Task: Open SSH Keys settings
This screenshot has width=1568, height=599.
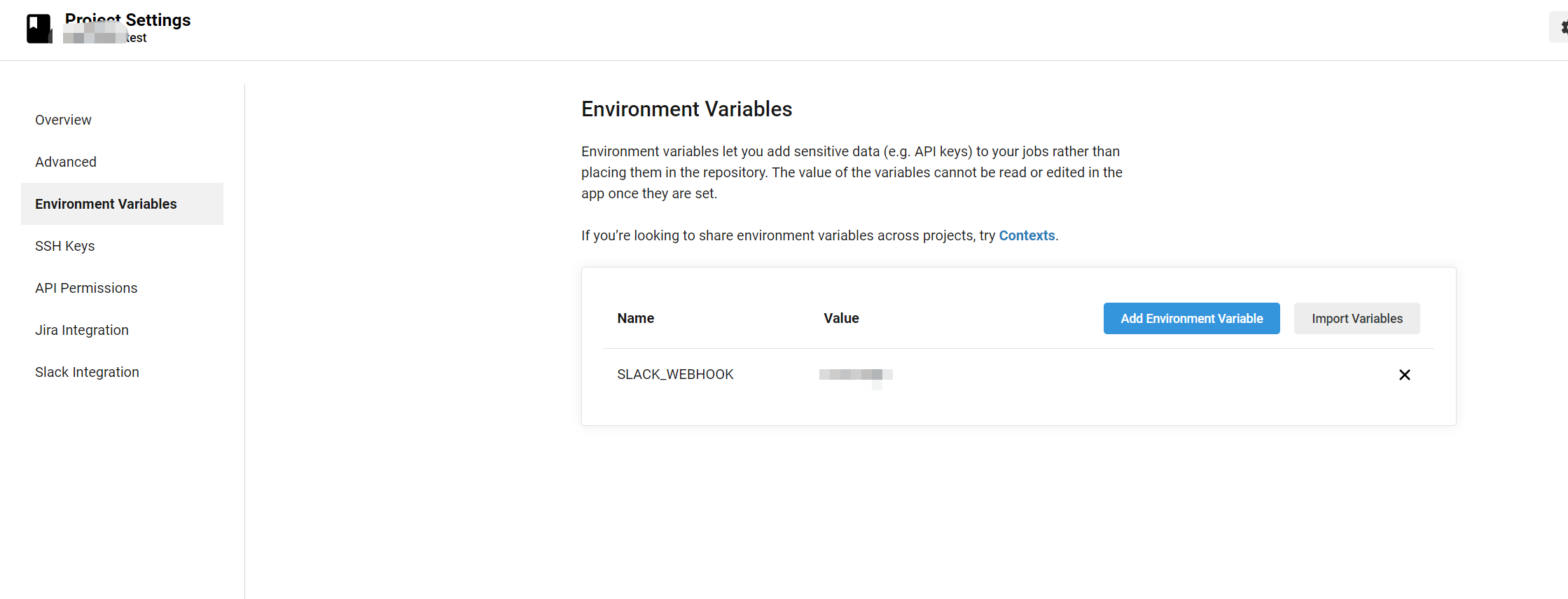Action: (x=64, y=245)
